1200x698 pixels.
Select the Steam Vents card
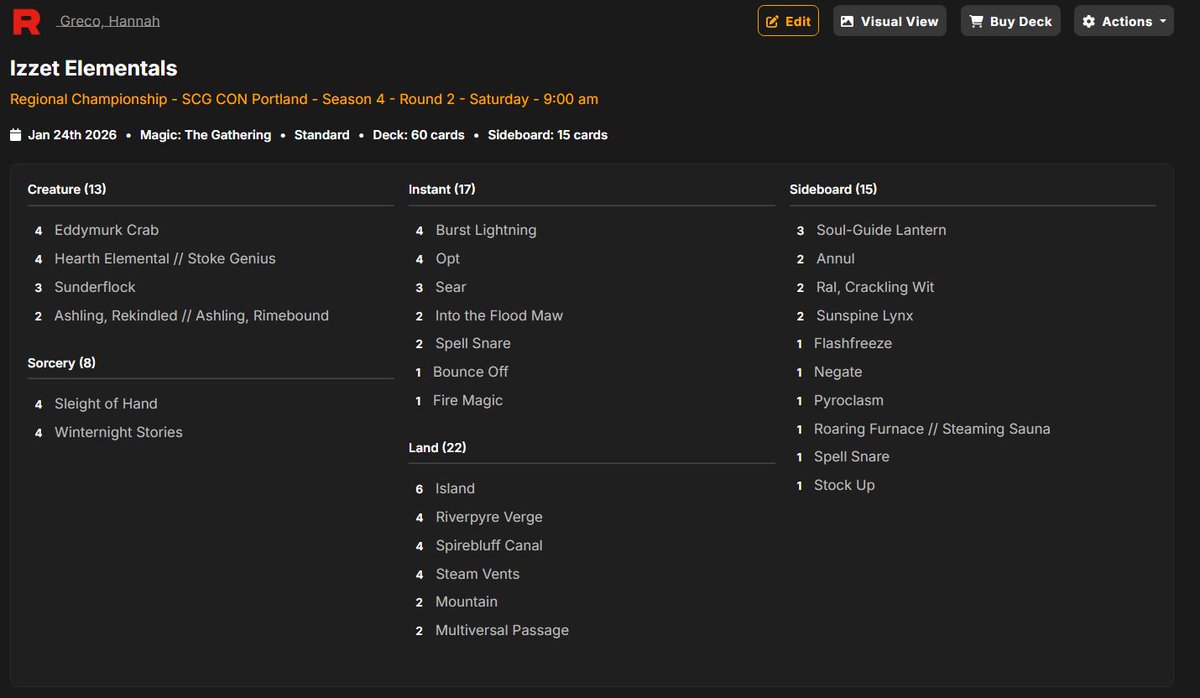point(478,574)
